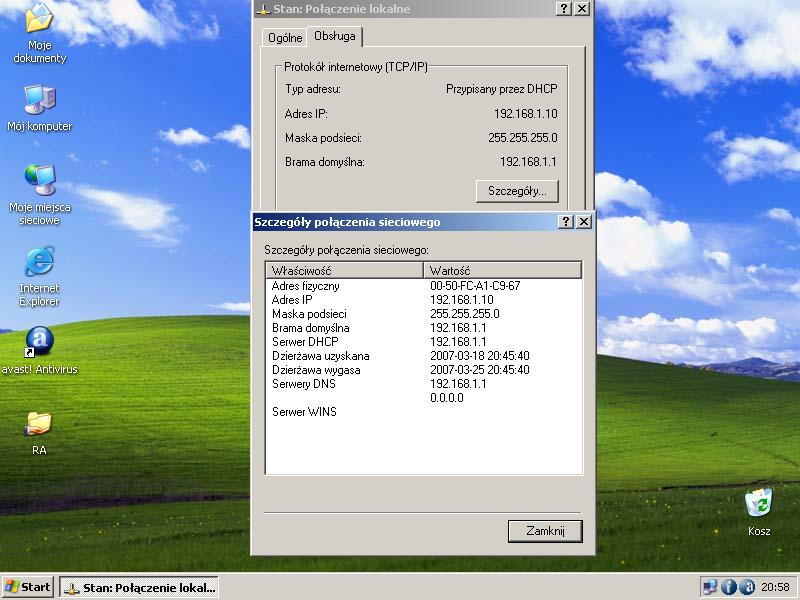The image size is (800, 600).
Task: Select the Serwery DNS row
Action: coord(423,384)
